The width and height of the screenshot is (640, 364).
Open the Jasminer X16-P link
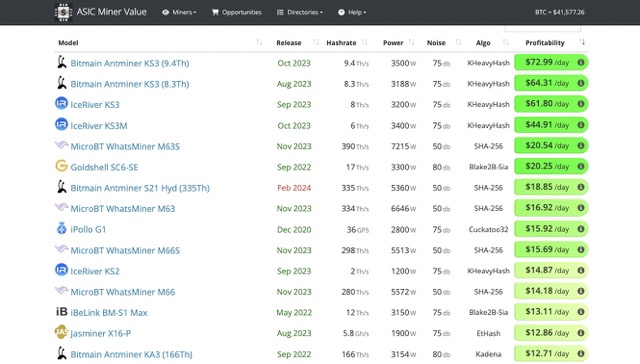pyautogui.click(x=100, y=334)
